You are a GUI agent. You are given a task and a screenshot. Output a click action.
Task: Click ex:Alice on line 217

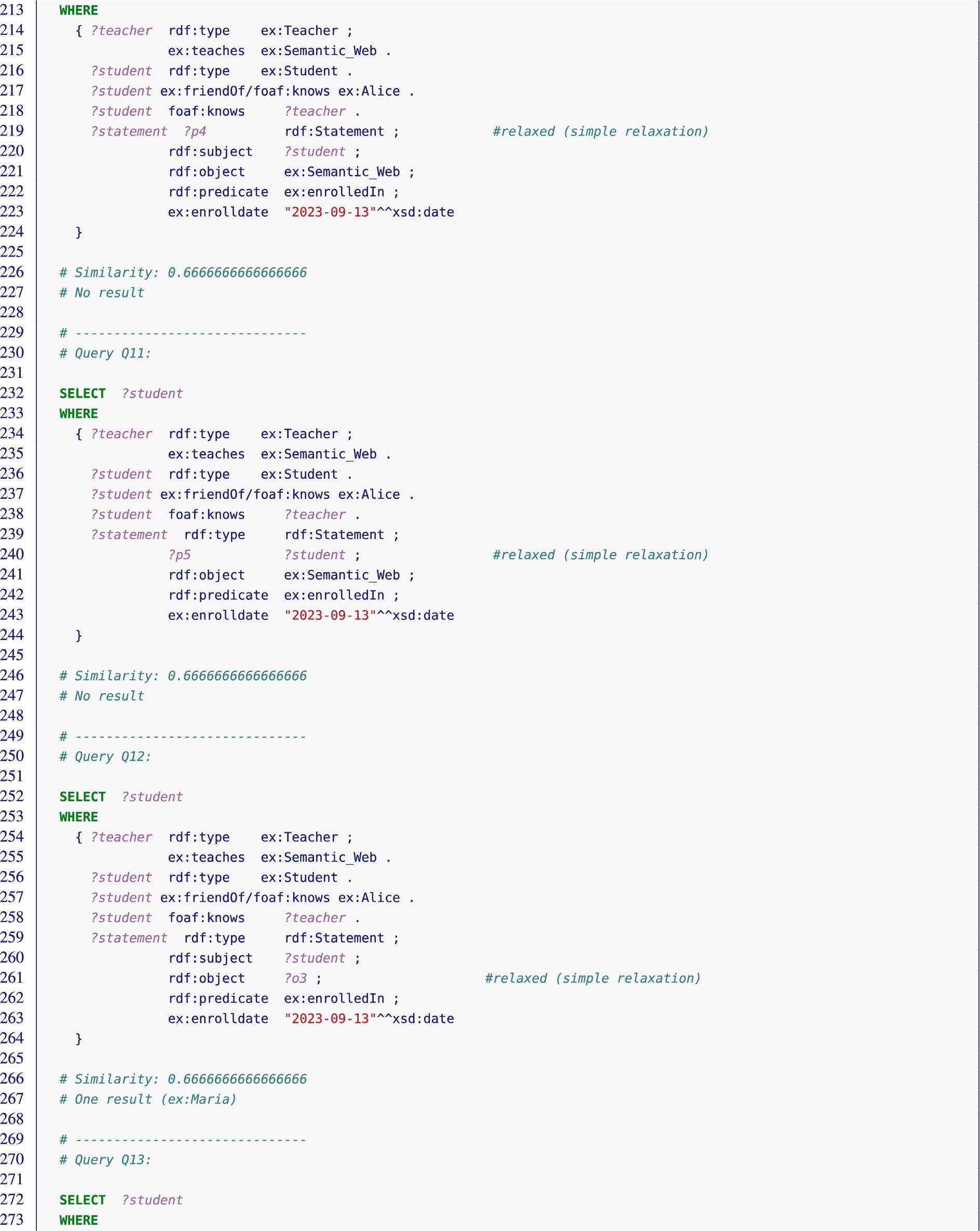pyautogui.click(x=369, y=91)
